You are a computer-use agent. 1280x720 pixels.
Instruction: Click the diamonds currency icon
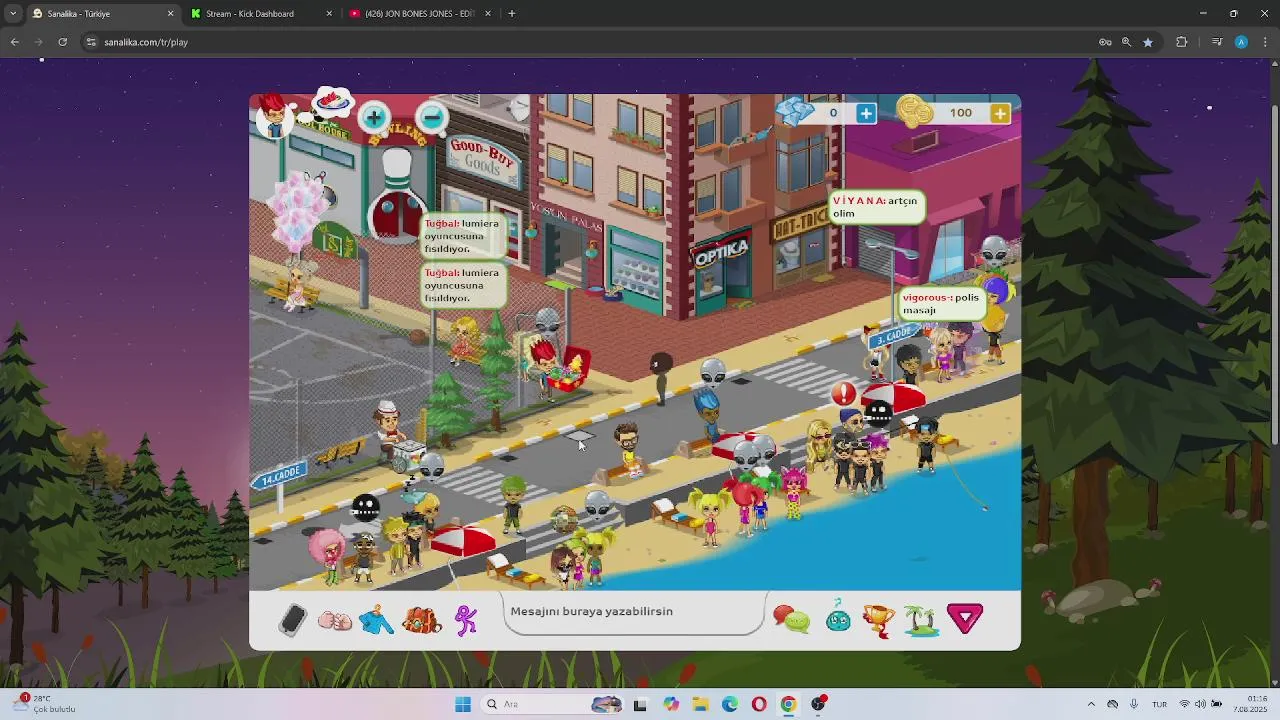pyautogui.click(x=796, y=112)
